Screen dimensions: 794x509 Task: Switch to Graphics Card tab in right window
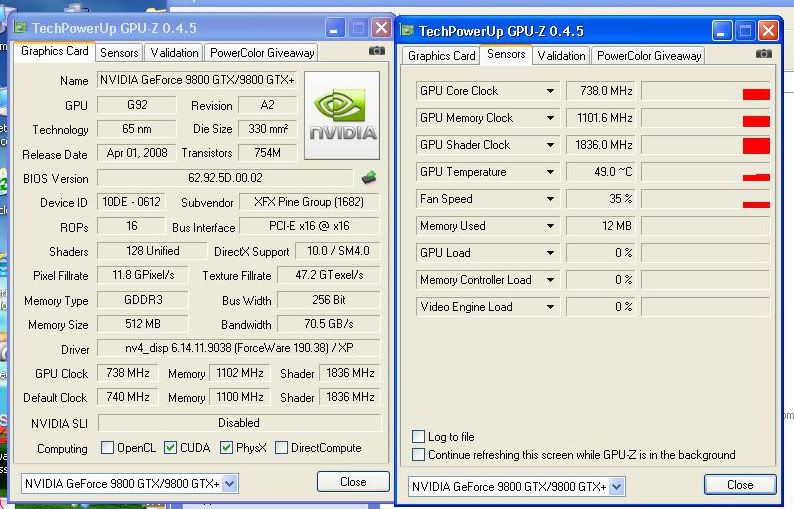click(x=442, y=56)
